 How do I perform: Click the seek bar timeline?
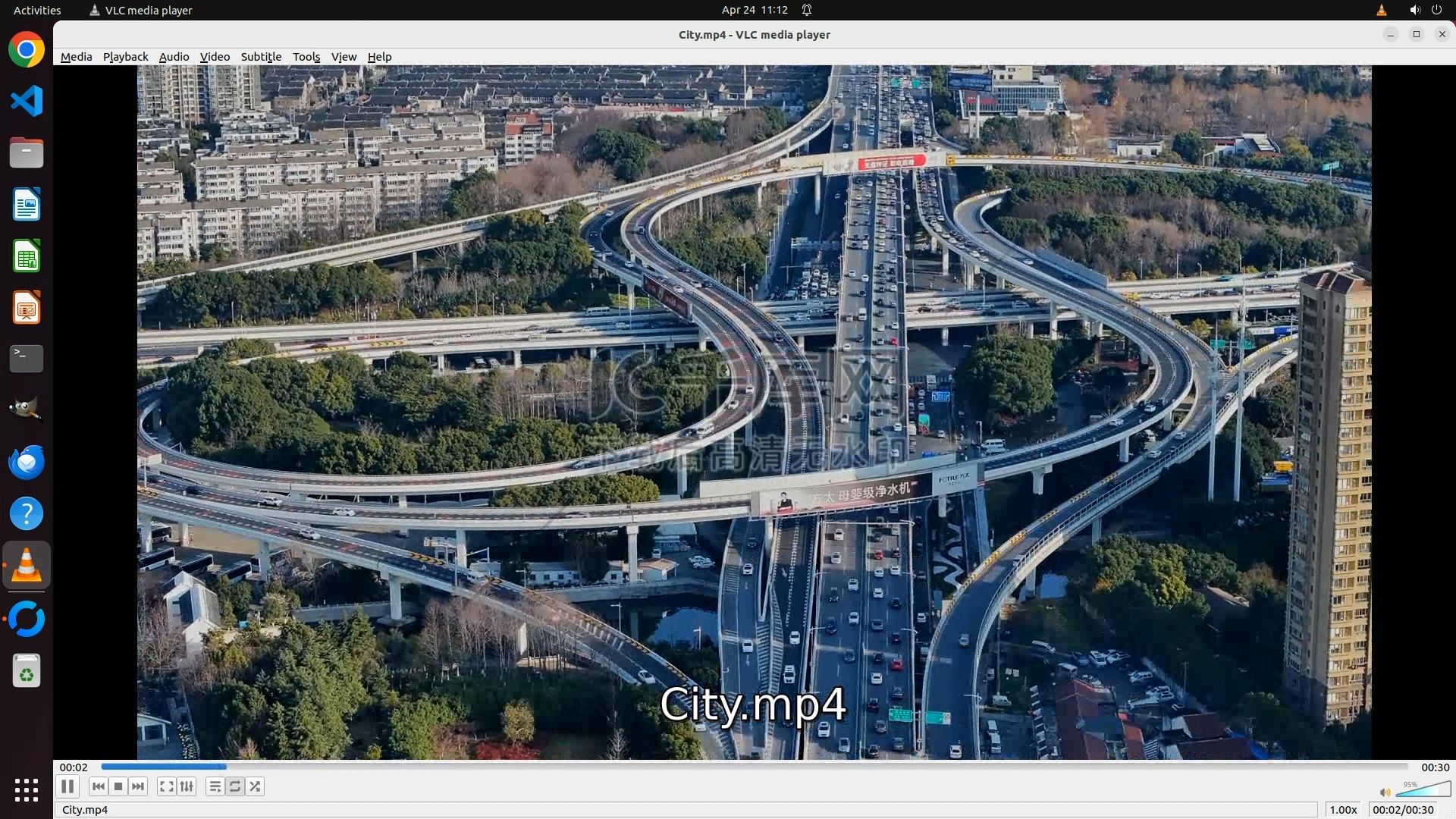tap(755, 767)
